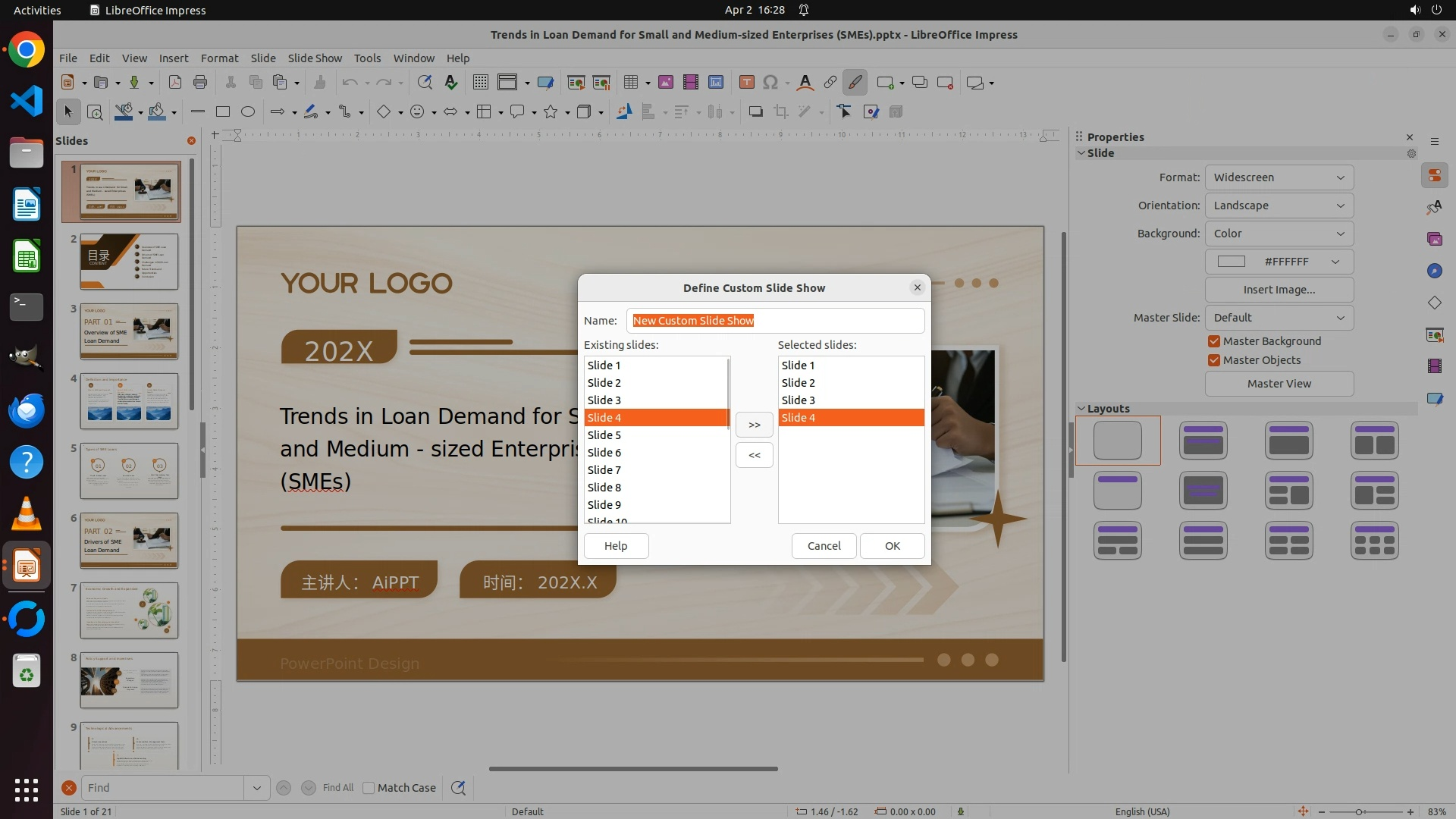
Task: Uncheck the Master Objects checkbox
Action: point(1214,360)
